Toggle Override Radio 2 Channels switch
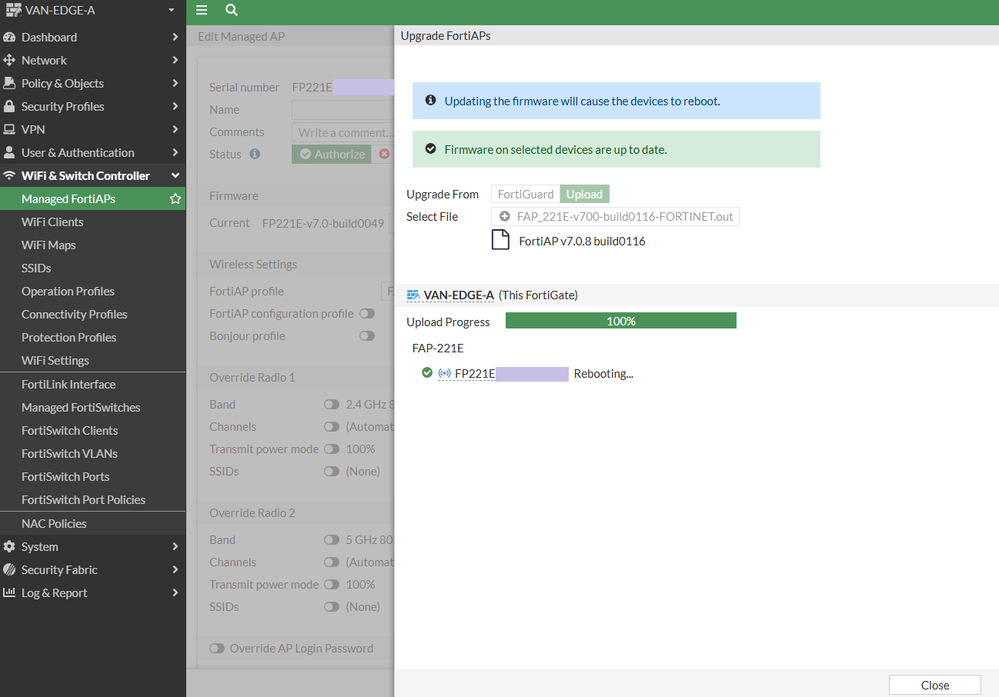The width and height of the screenshot is (999, 697). pyautogui.click(x=331, y=562)
